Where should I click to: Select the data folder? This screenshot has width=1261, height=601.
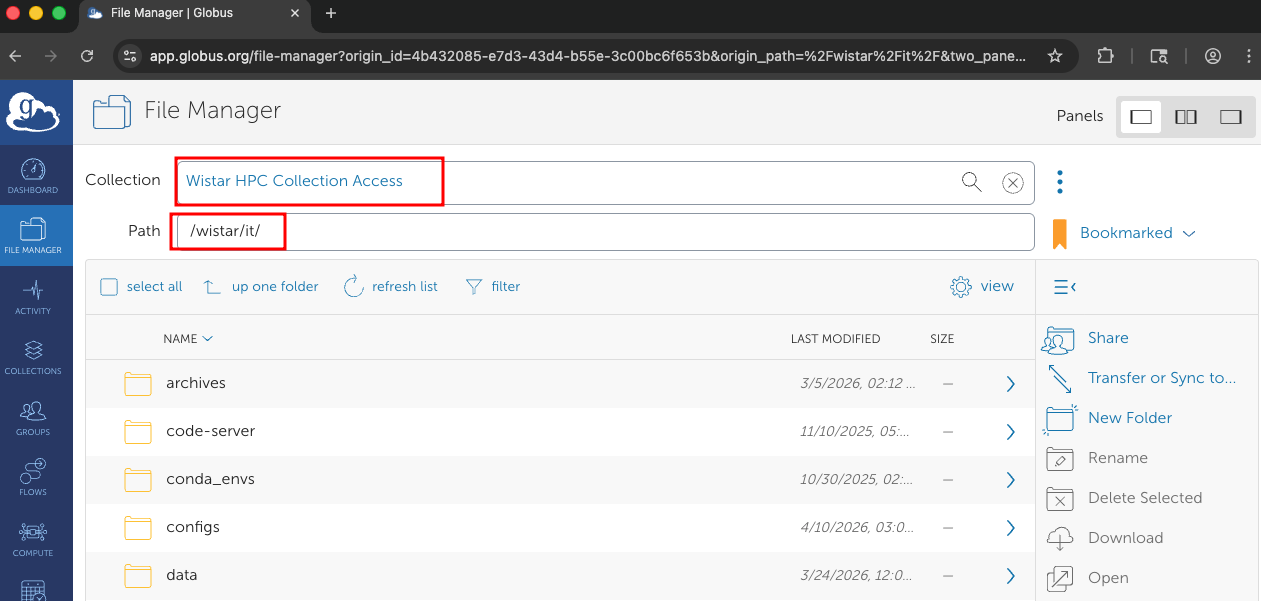[560, 575]
